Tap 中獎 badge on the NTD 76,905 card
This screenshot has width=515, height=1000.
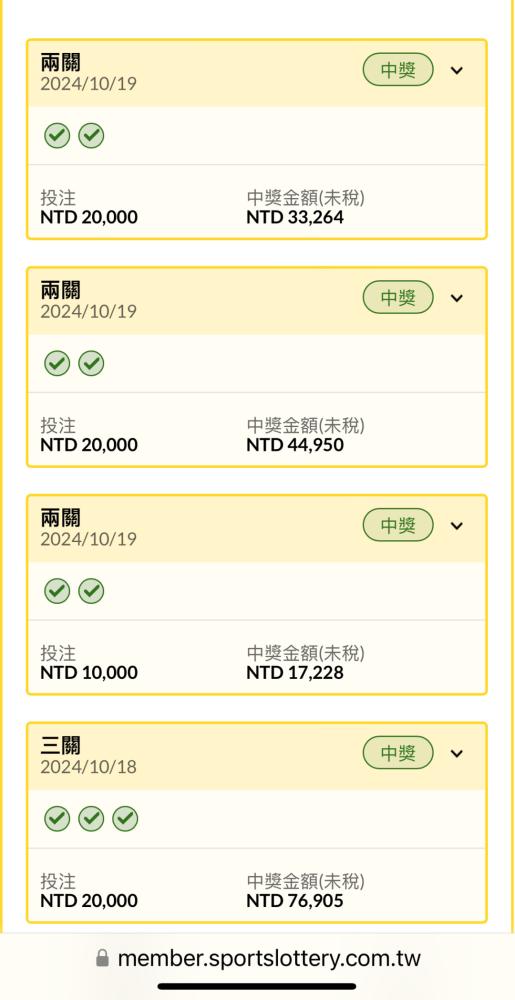coord(398,753)
